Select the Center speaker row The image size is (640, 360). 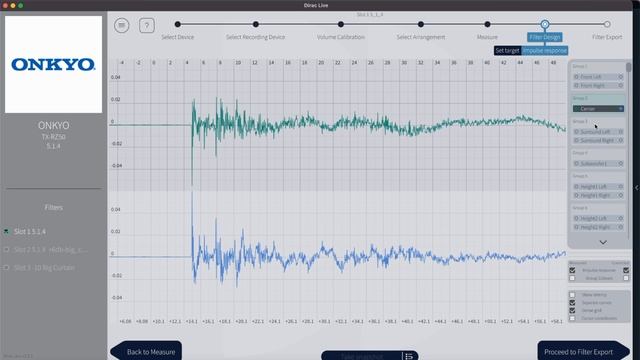tap(598, 109)
